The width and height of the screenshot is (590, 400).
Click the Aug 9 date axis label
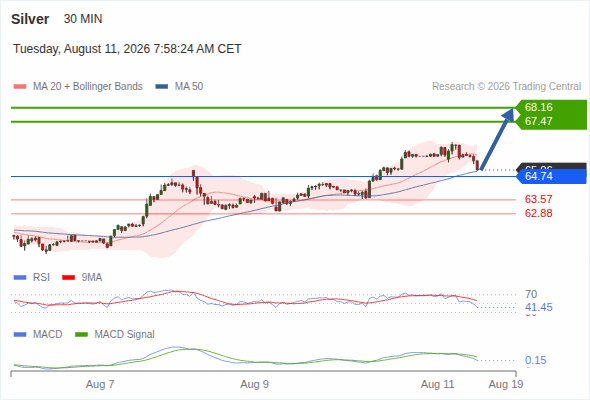(x=254, y=384)
